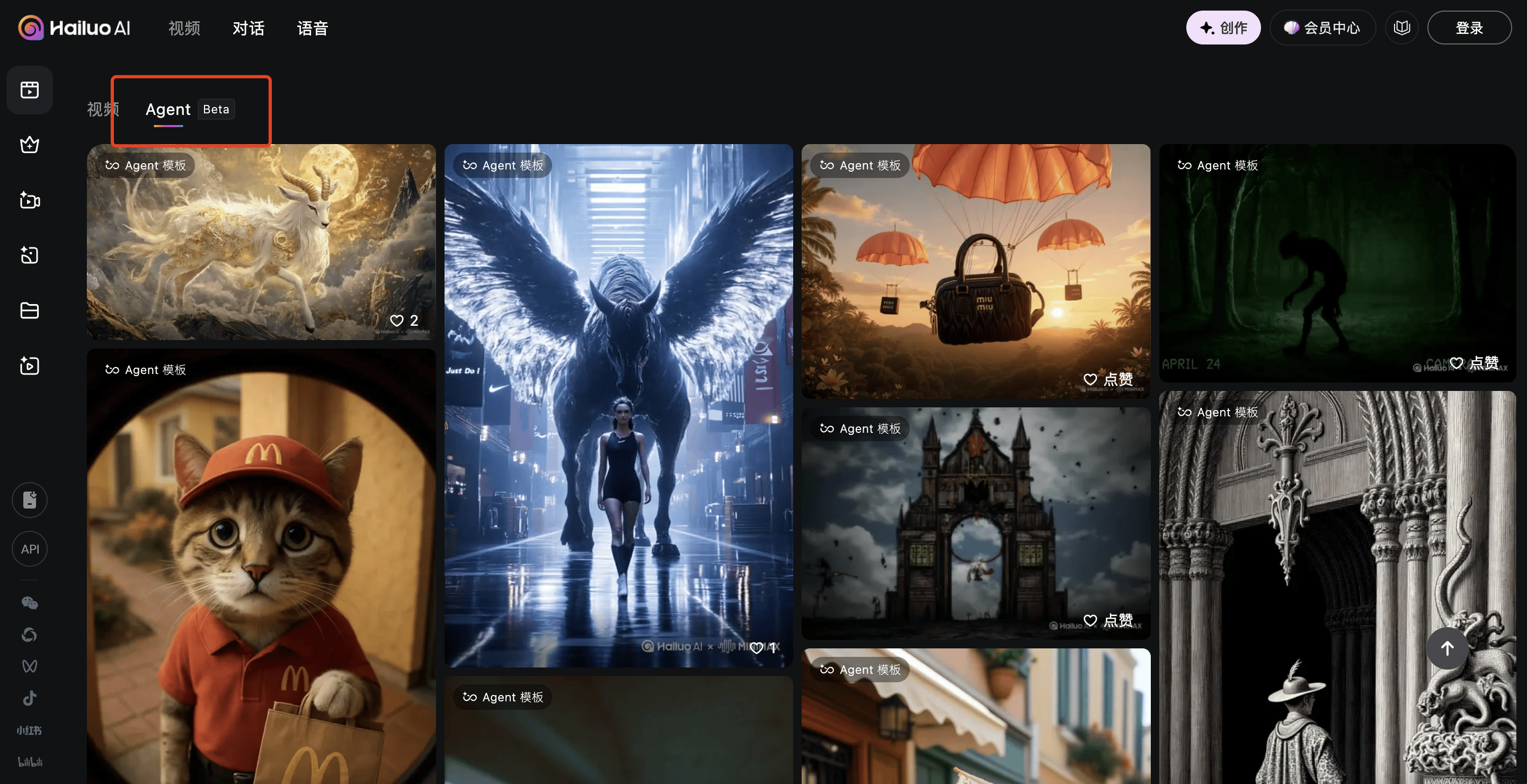1527x784 pixels.
Task: Click Agent 模板 badge on bottom dark green card
Action: pyautogui.click(x=503, y=697)
